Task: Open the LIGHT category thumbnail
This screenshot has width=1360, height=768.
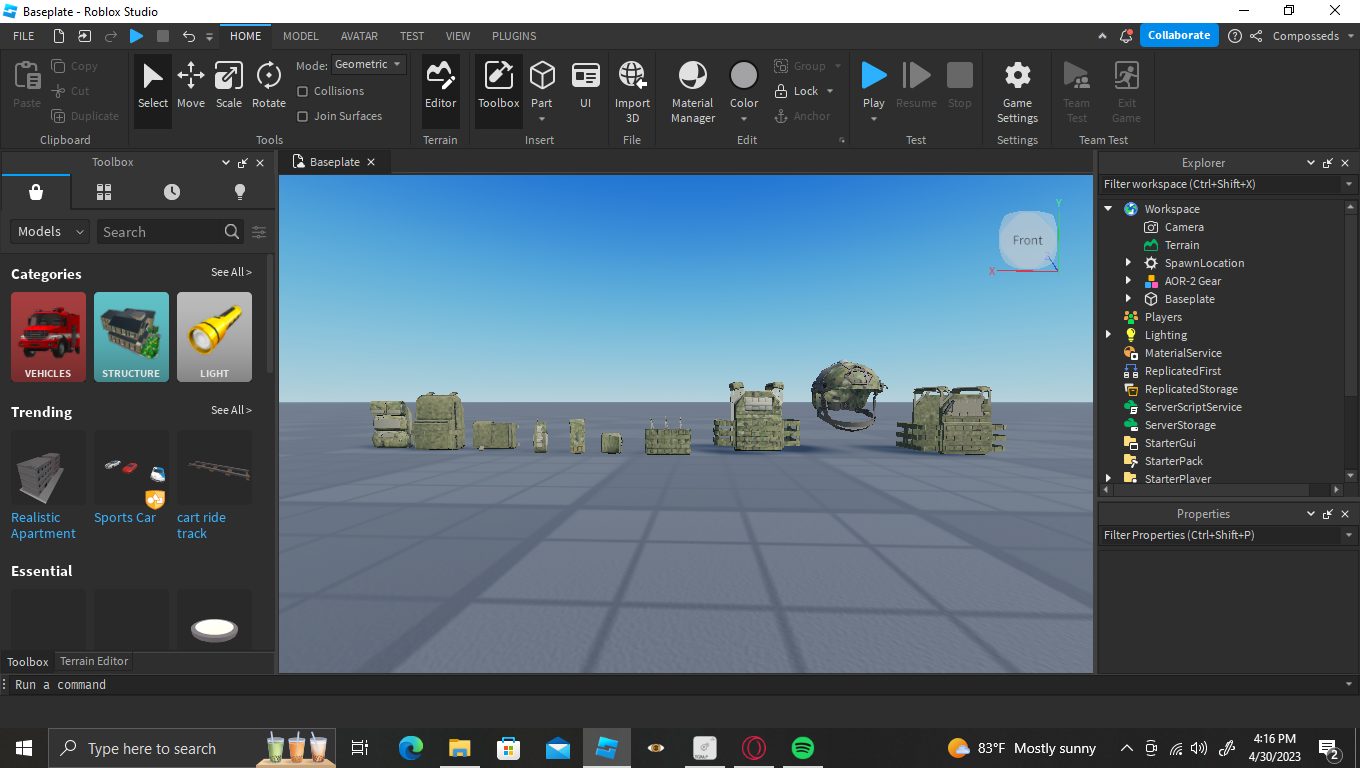Action: click(x=214, y=337)
